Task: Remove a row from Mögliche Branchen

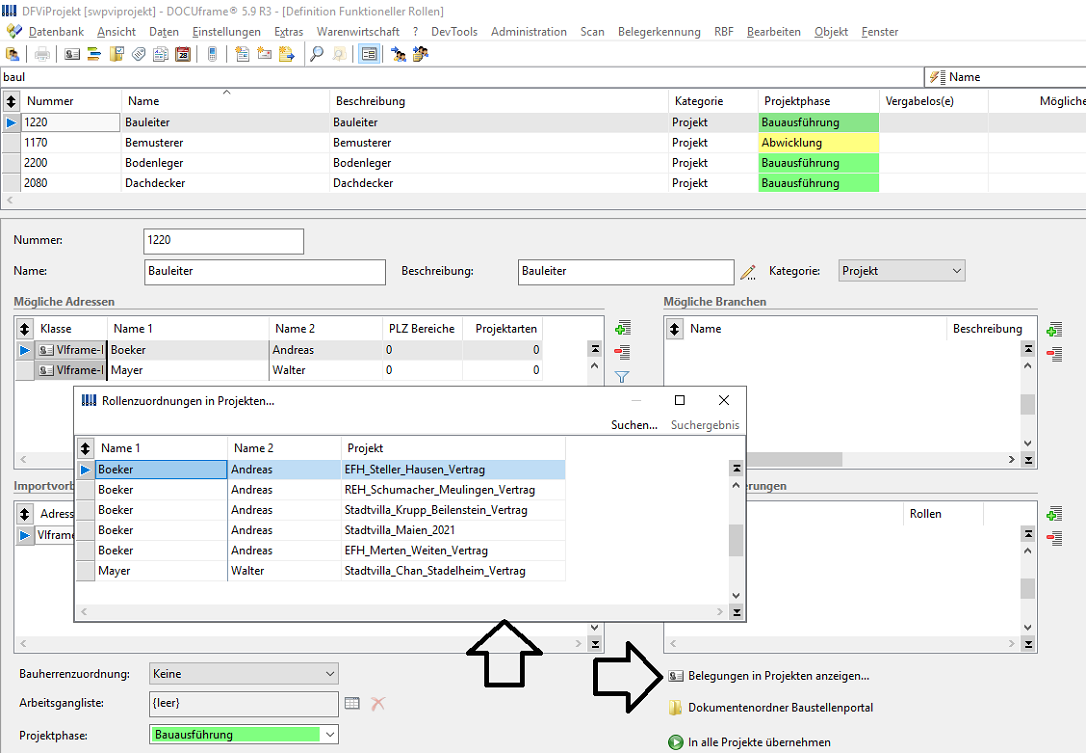Action: 1054,353
